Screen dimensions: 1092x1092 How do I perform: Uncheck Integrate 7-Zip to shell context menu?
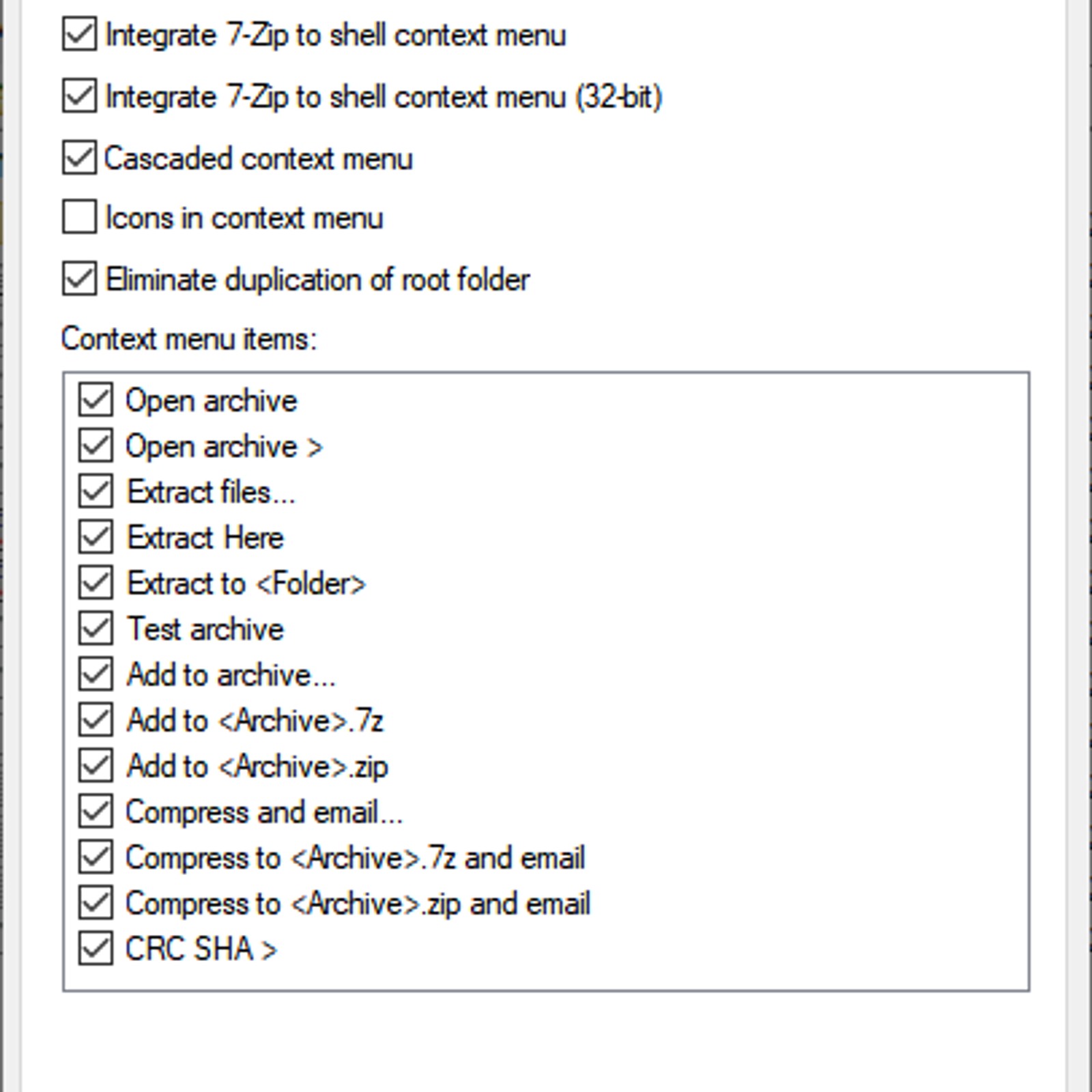[79, 35]
